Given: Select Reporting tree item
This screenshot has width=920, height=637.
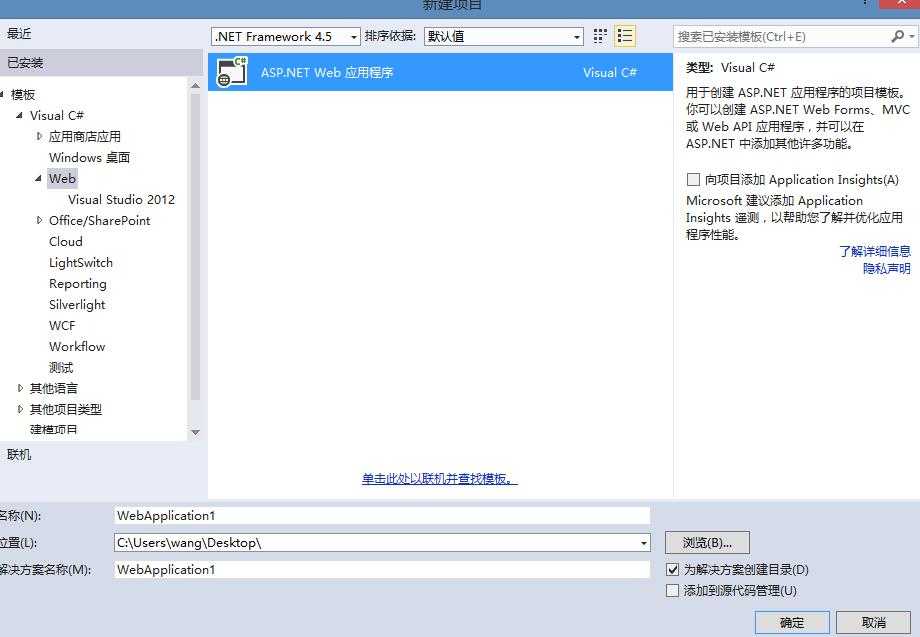Looking at the screenshot, I should (77, 284).
